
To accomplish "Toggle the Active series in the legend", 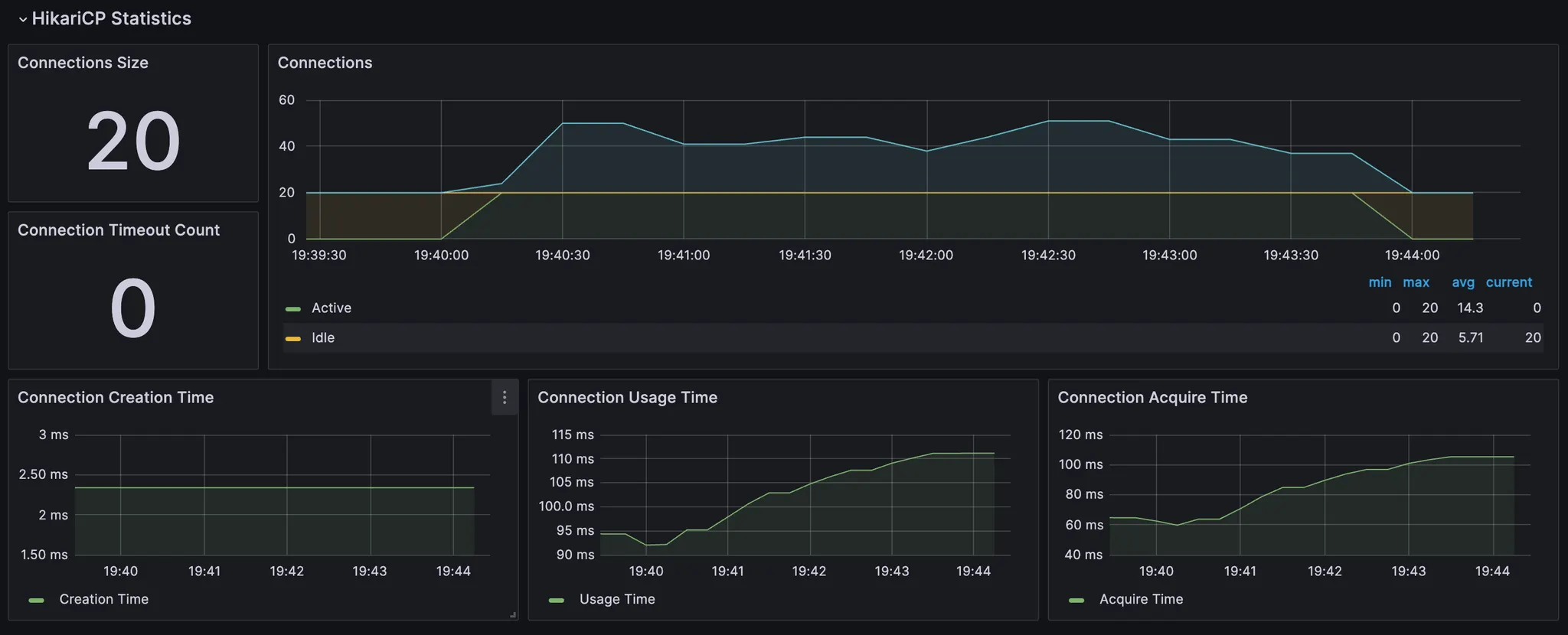I will pyautogui.click(x=331, y=308).
